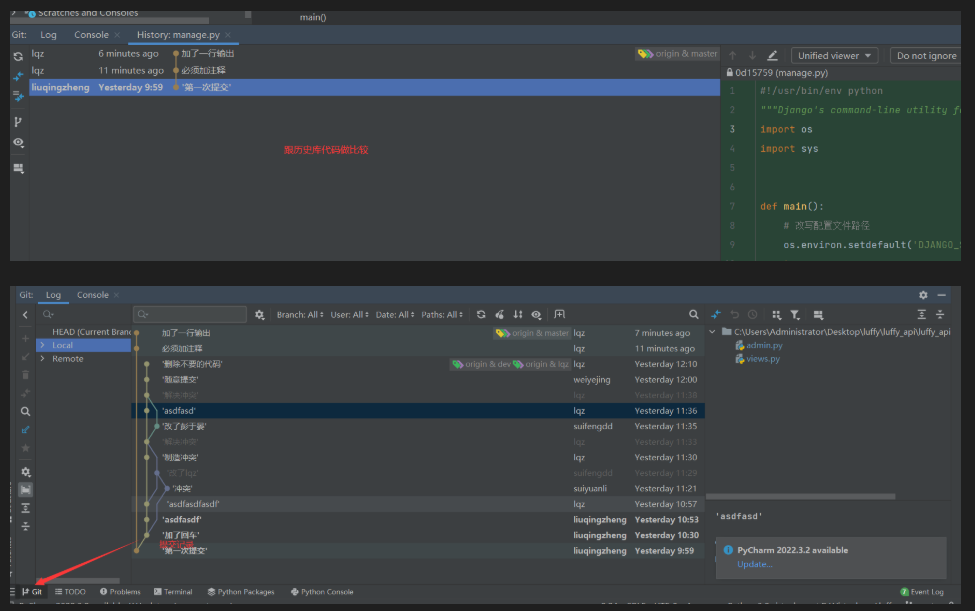Click clock history icon in changed files toolbar
Screen dimensions: 975x611
click(x=752, y=315)
